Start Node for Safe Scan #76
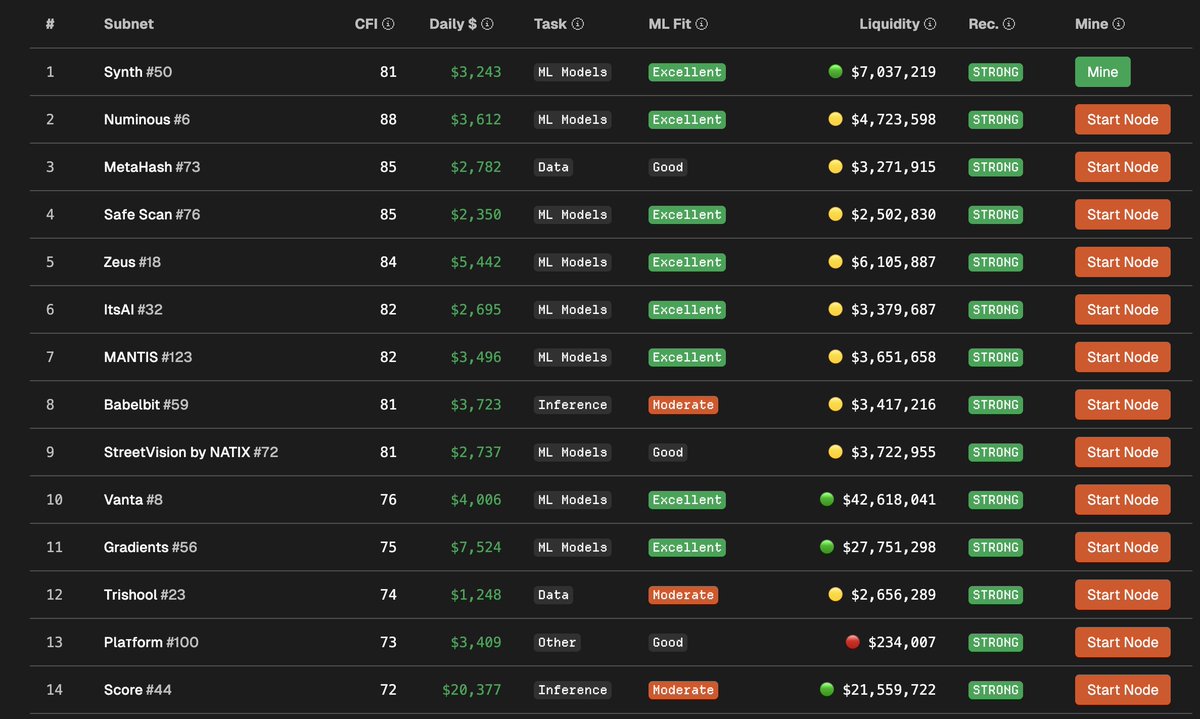The image size is (1200, 719). pyautogui.click(x=1122, y=214)
